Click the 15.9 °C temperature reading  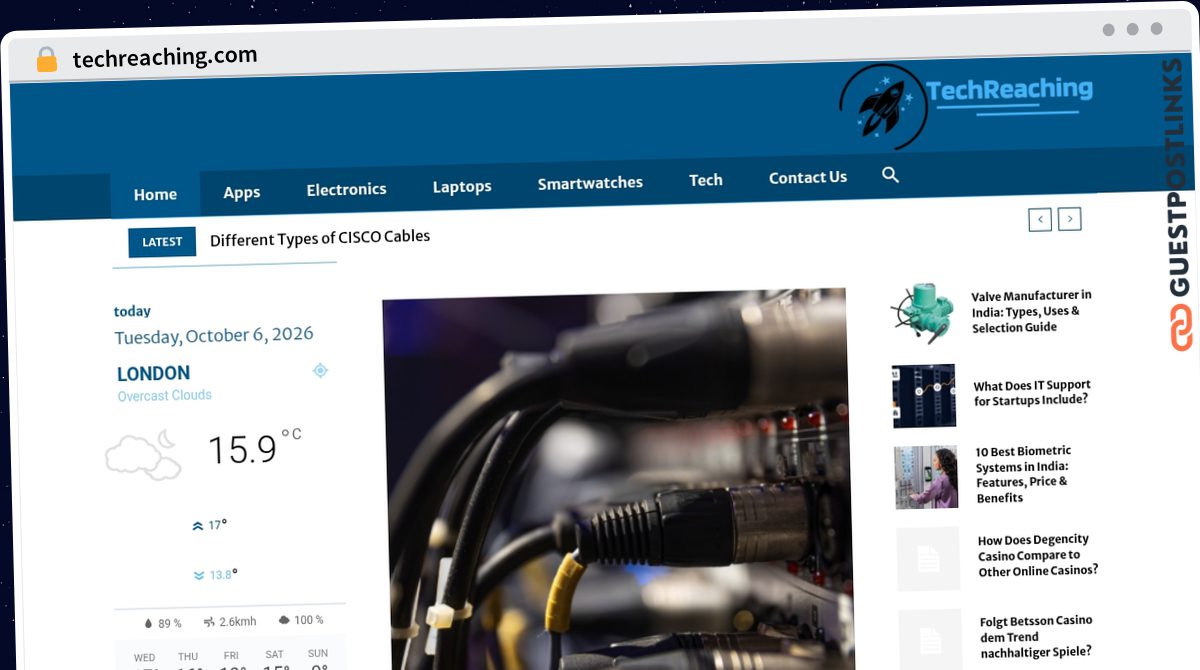254,448
